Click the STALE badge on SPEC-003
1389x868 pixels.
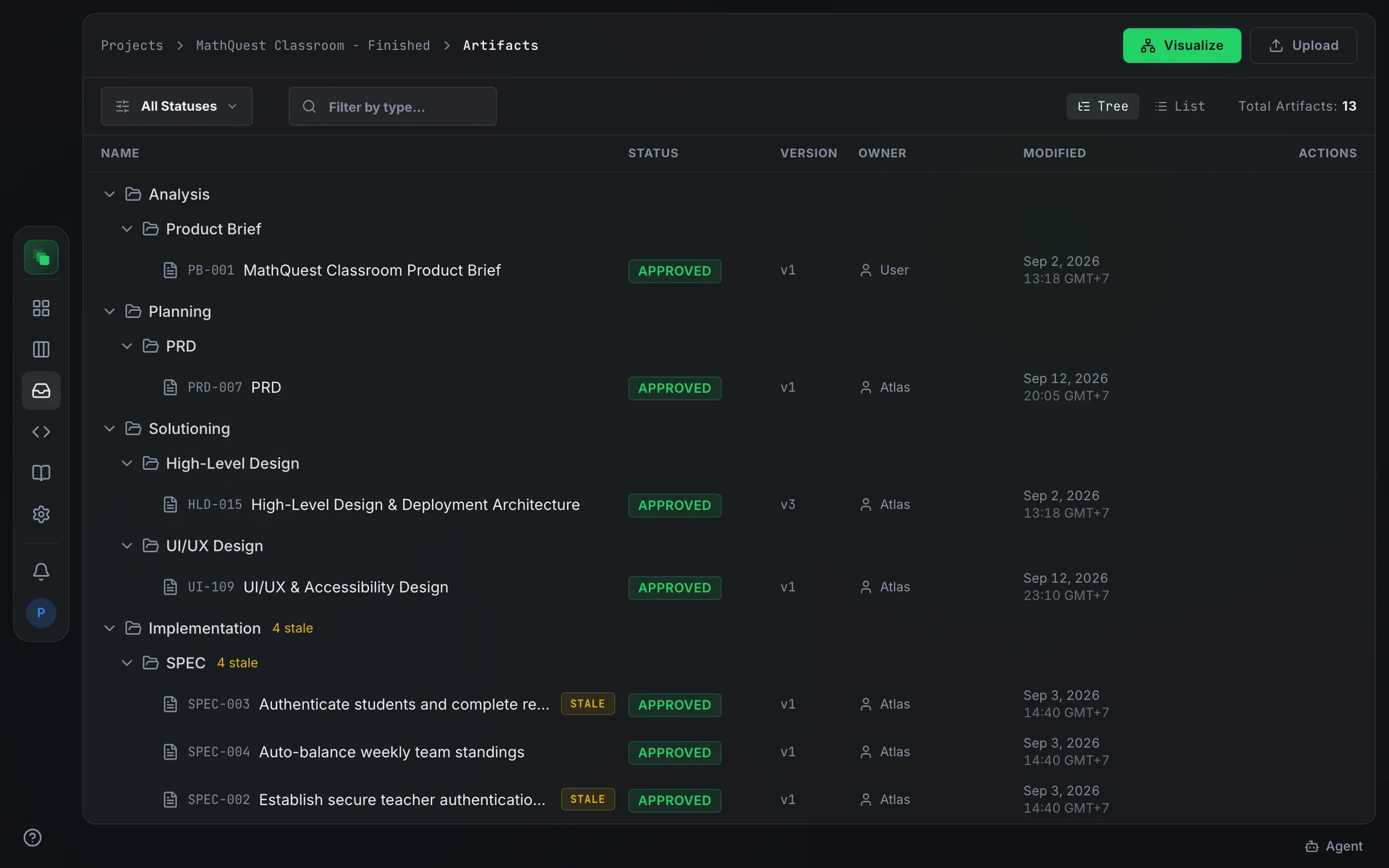click(587, 704)
